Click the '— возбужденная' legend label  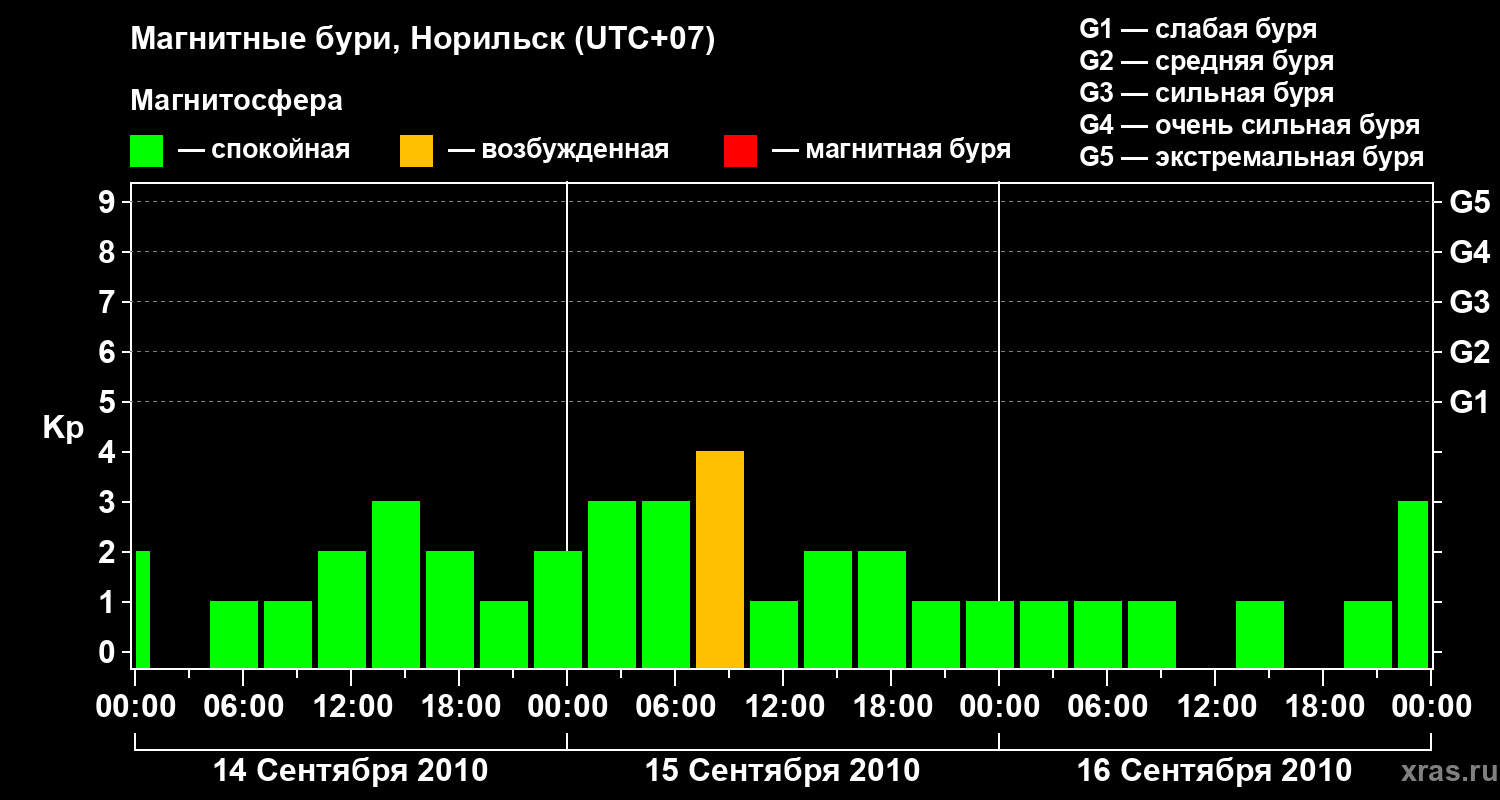(x=558, y=150)
